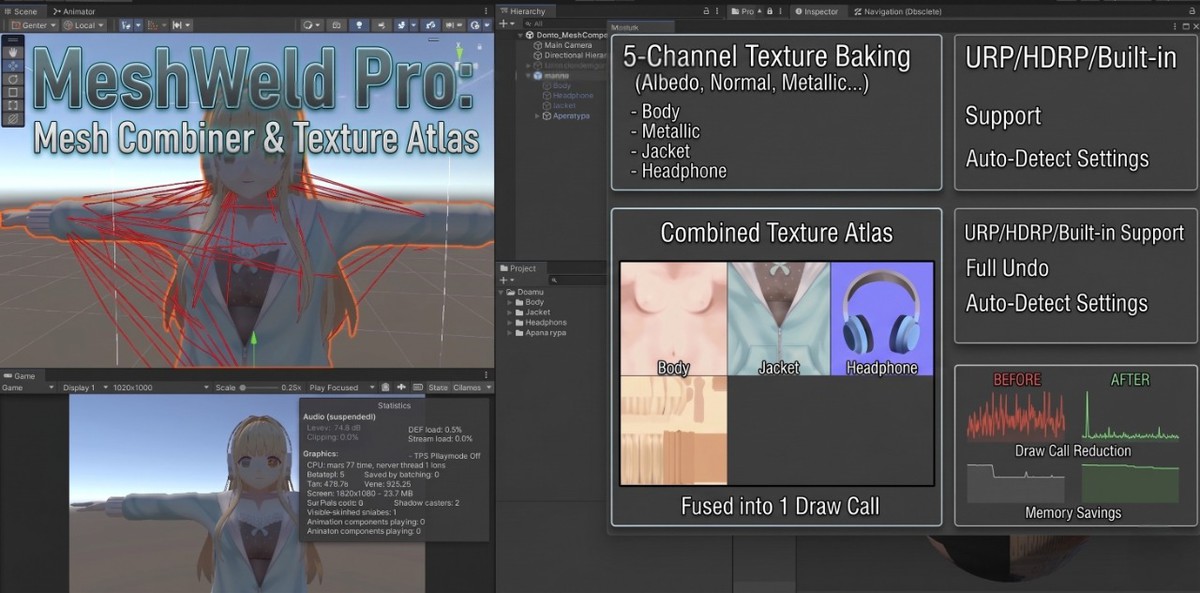Select Headphone object in Hierarchy
The height and width of the screenshot is (593, 1200).
(x=572, y=96)
